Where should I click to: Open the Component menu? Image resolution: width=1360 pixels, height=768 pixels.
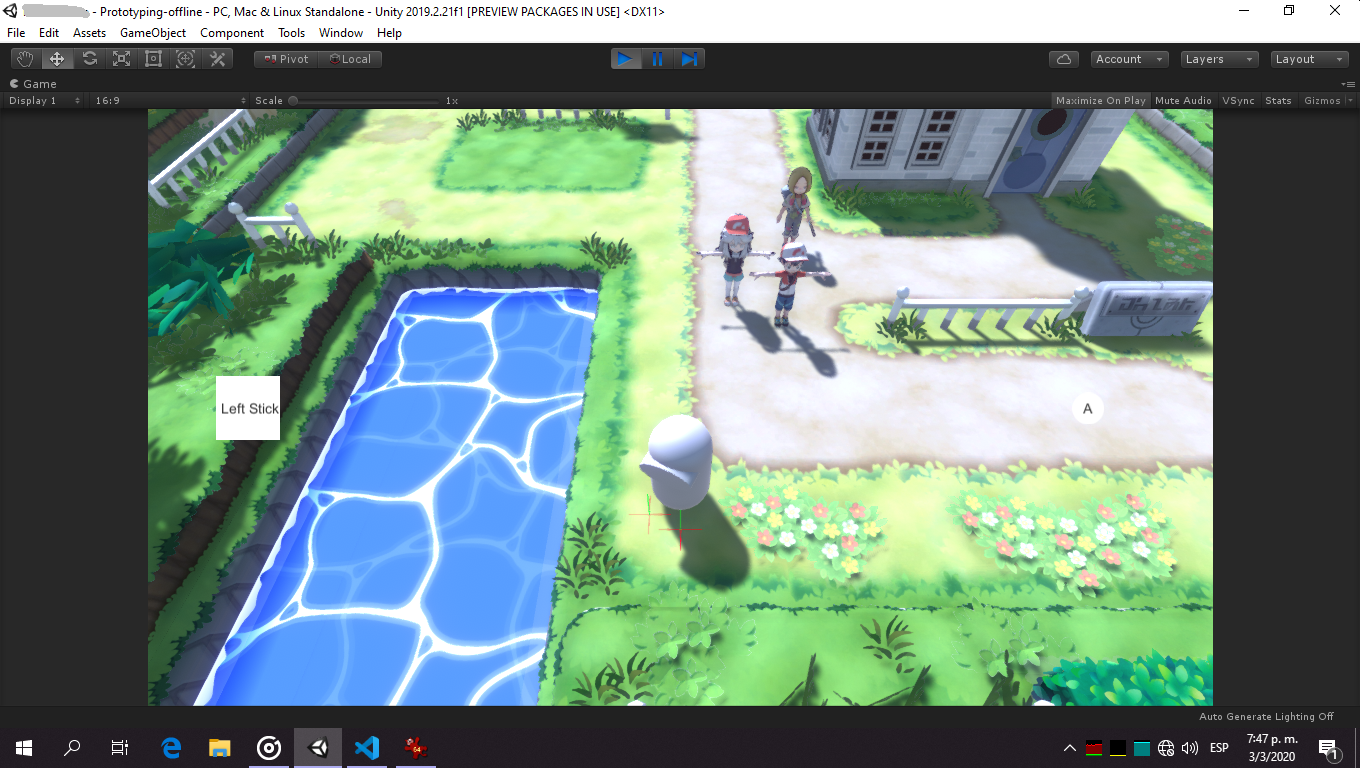click(x=232, y=33)
